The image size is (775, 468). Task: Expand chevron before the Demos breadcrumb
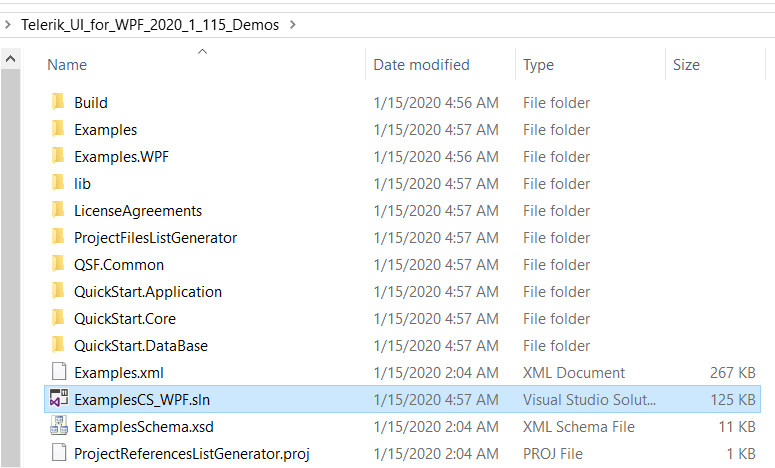7,24
